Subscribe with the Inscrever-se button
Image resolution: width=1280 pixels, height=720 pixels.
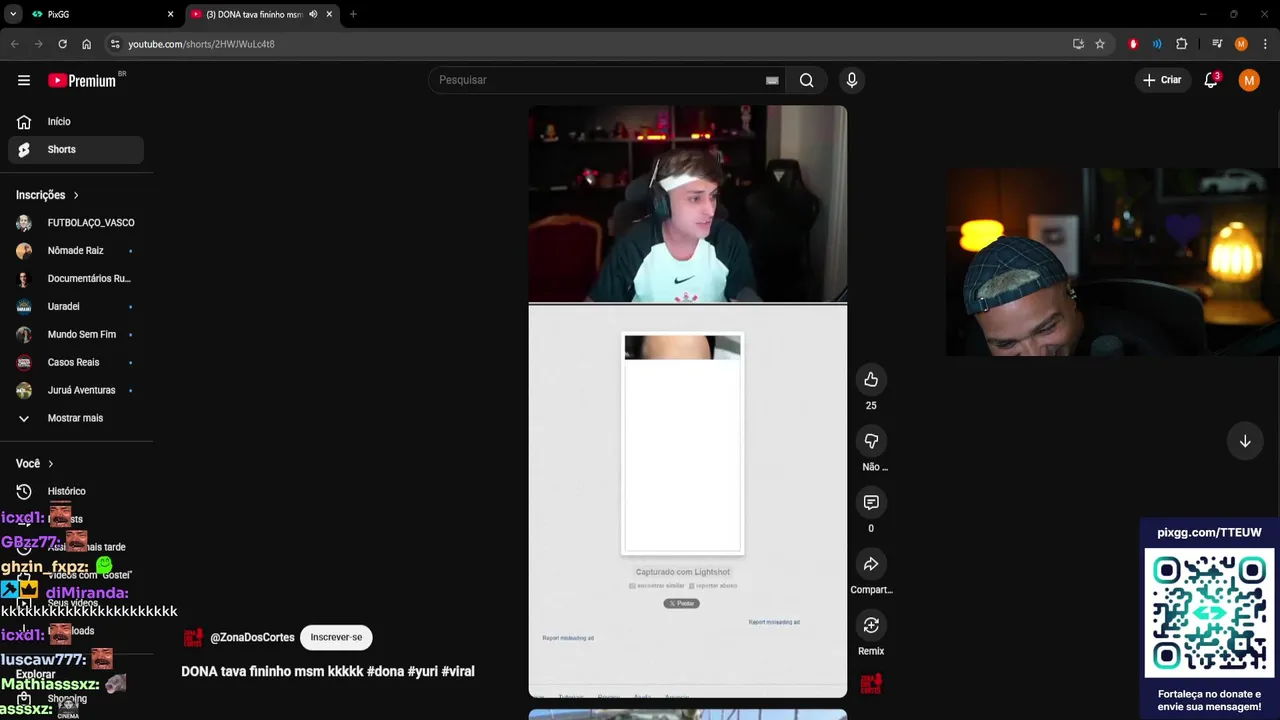tap(336, 637)
